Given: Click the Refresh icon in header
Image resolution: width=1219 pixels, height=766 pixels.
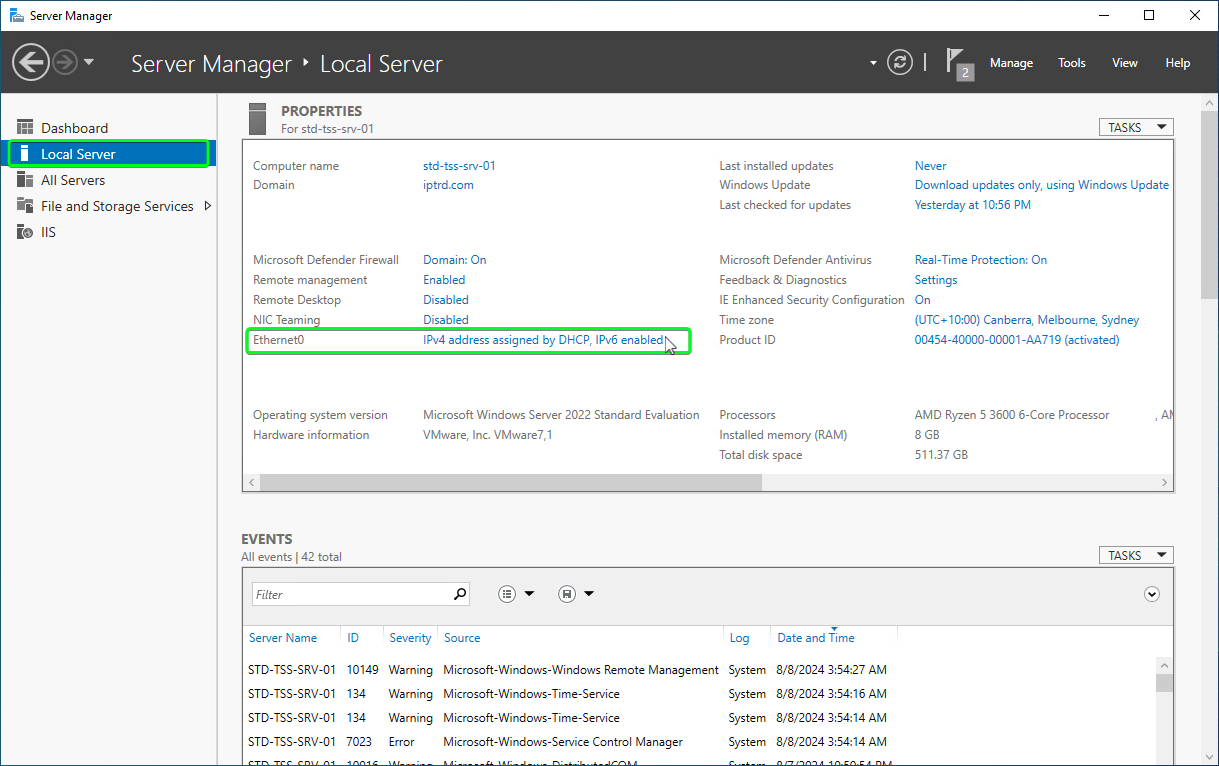Looking at the screenshot, I should (901, 62).
